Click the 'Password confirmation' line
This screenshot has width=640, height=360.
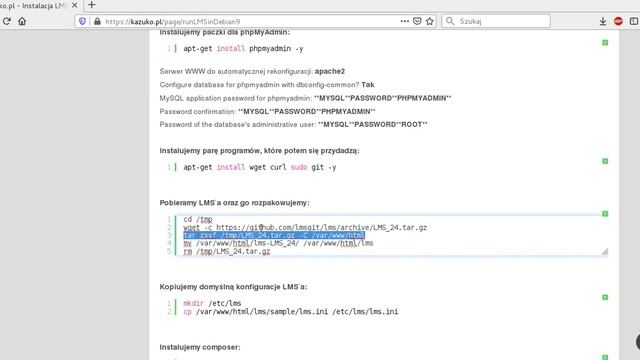click(x=267, y=111)
